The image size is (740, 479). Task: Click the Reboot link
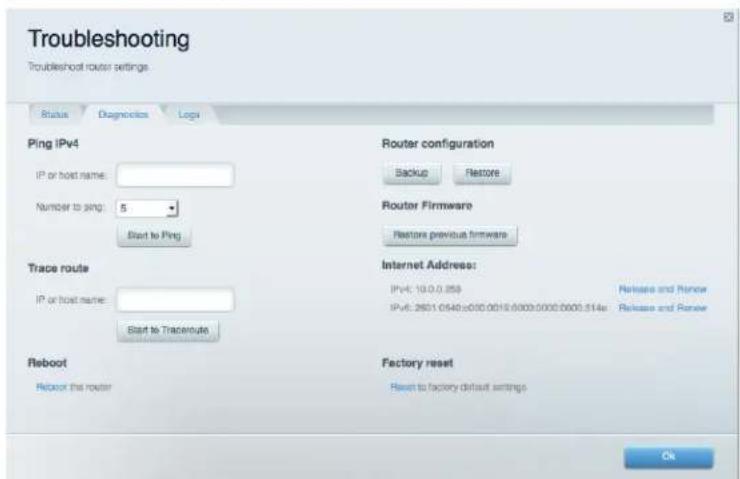click(51, 387)
